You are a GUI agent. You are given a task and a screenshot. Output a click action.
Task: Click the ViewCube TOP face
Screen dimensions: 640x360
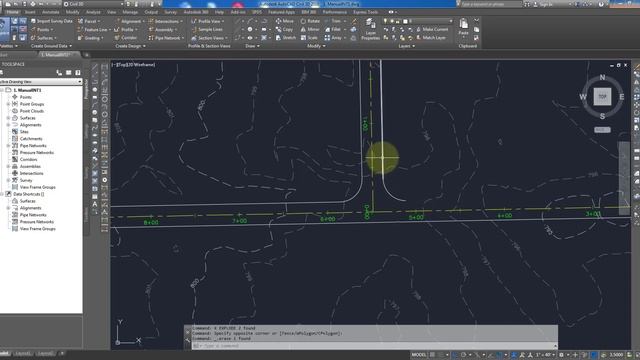(602, 97)
